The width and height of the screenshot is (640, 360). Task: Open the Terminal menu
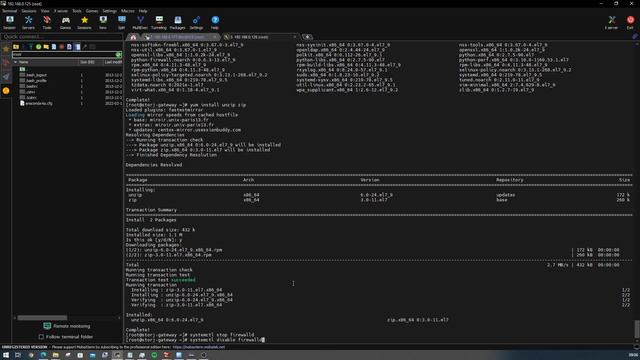9,11
